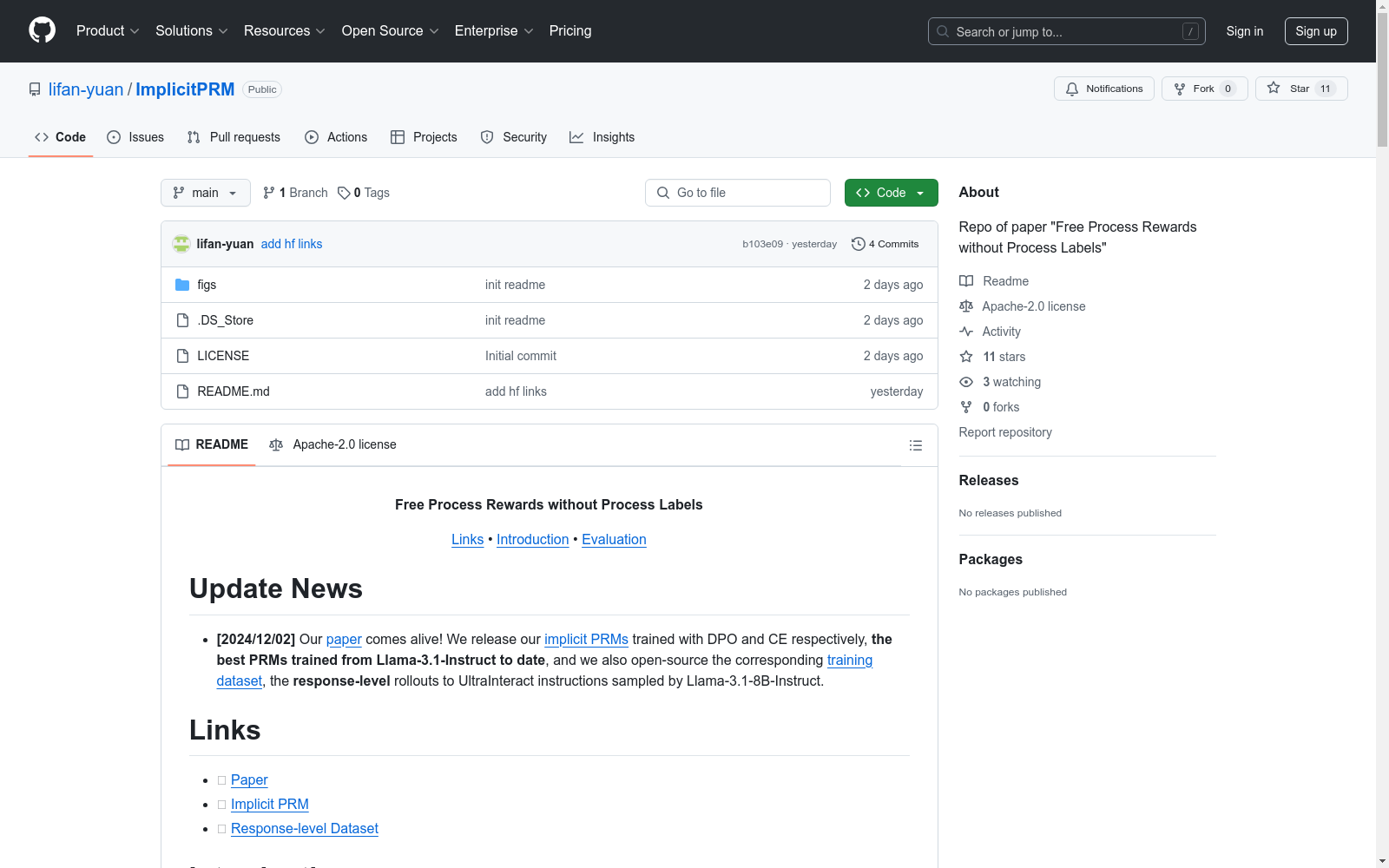Click the branch icon next to 1 Branch

pyautogui.click(x=269, y=193)
